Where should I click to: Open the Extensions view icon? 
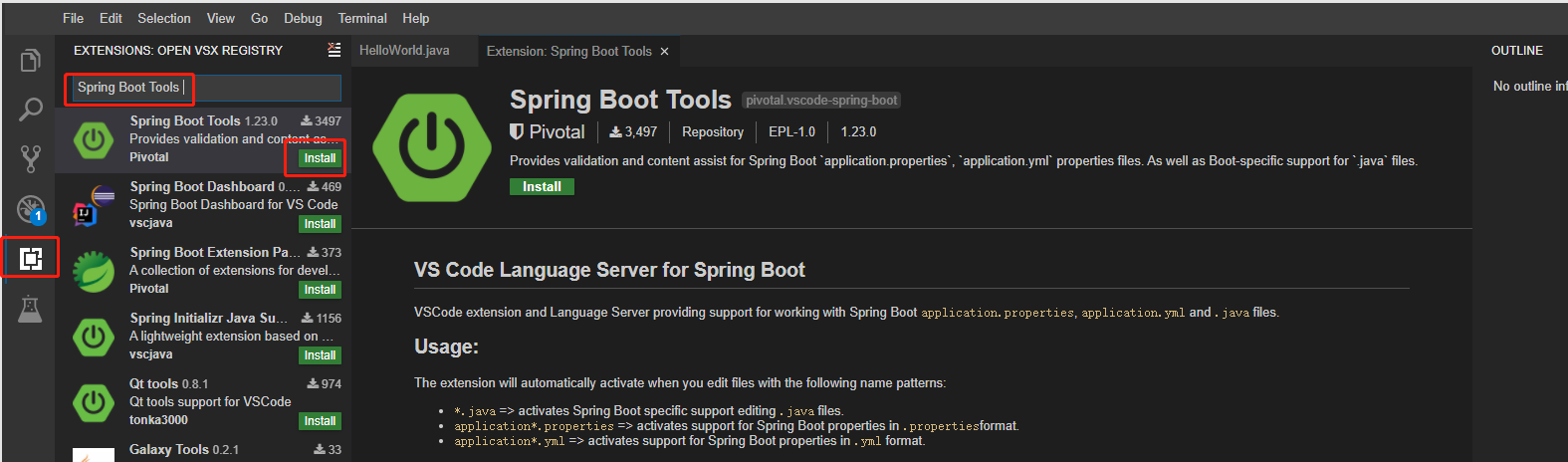pyautogui.click(x=31, y=259)
